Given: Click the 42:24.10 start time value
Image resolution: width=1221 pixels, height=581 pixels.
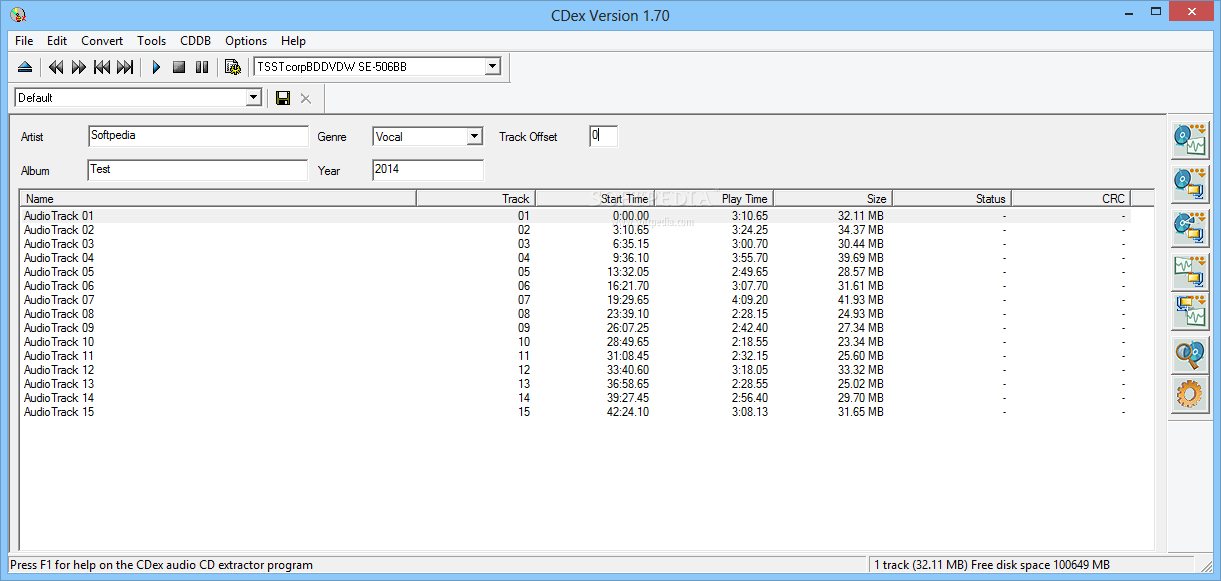Looking at the screenshot, I should click(x=628, y=412).
